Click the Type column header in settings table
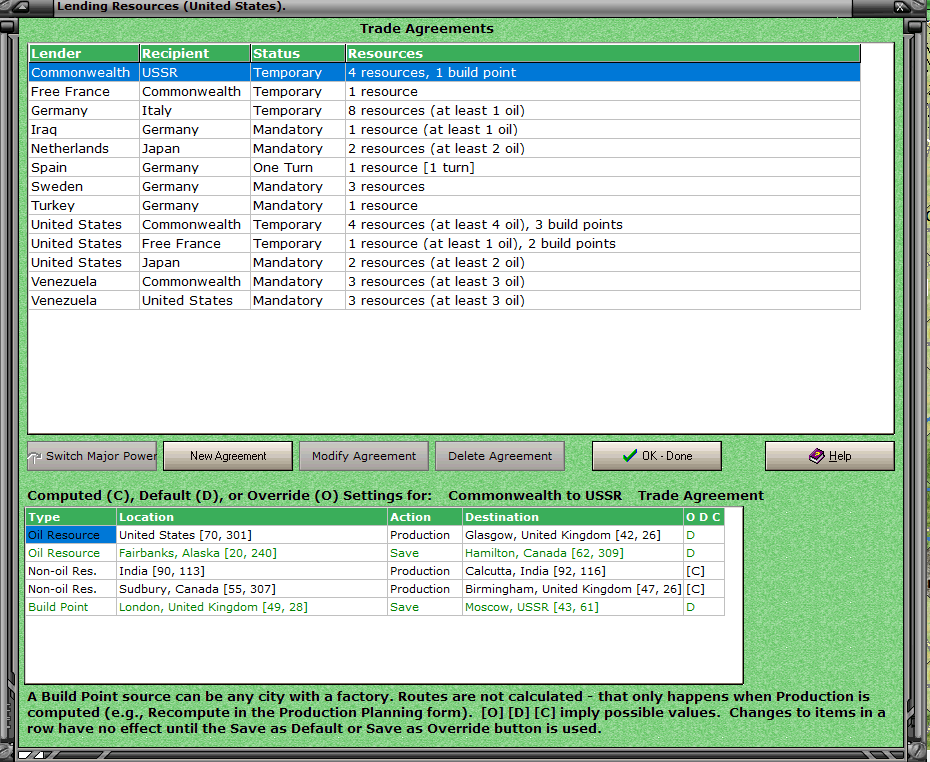 point(71,517)
